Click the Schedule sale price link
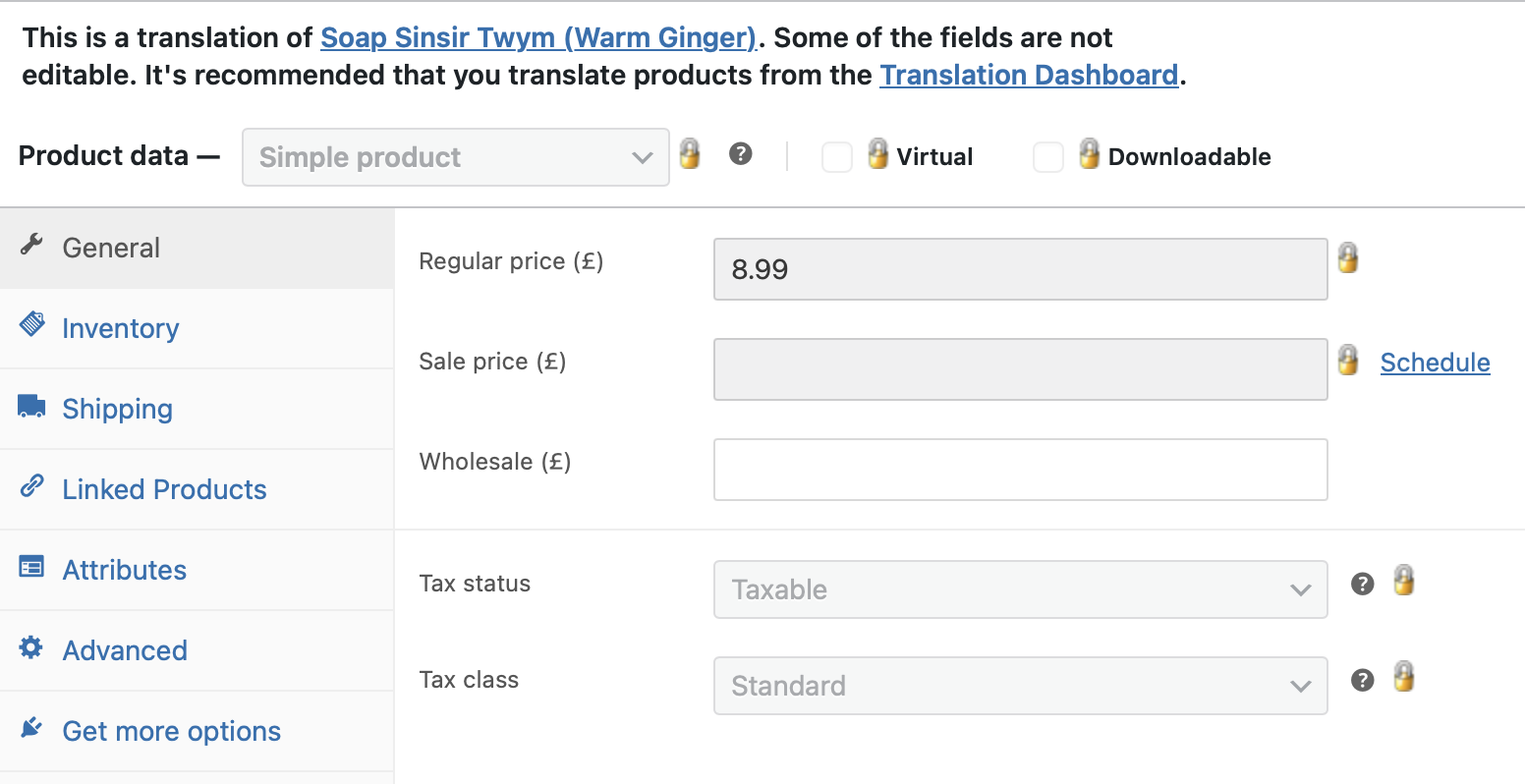The width and height of the screenshot is (1525, 784). 1435,363
